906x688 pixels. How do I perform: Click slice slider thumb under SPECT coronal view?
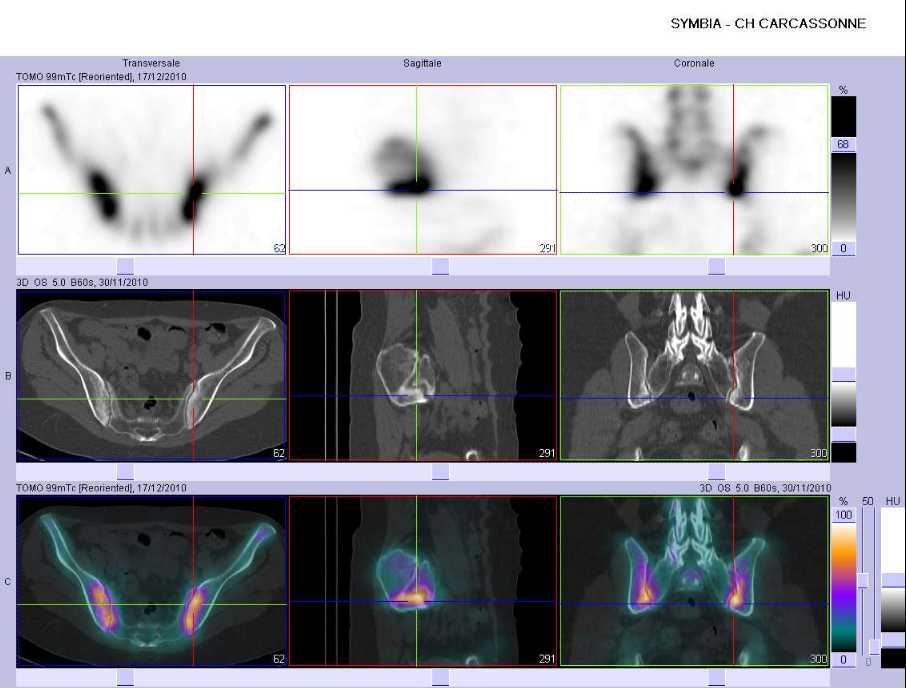click(x=716, y=266)
